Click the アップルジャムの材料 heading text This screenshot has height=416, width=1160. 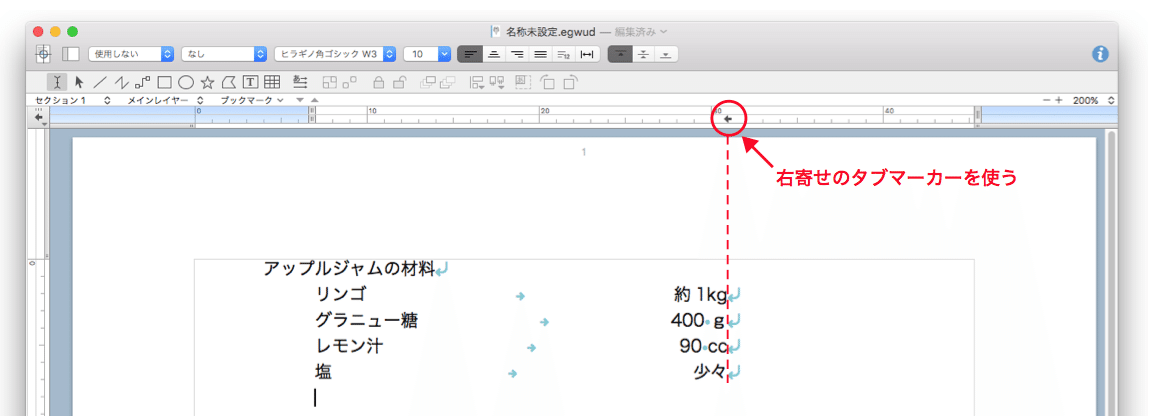(x=350, y=269)
